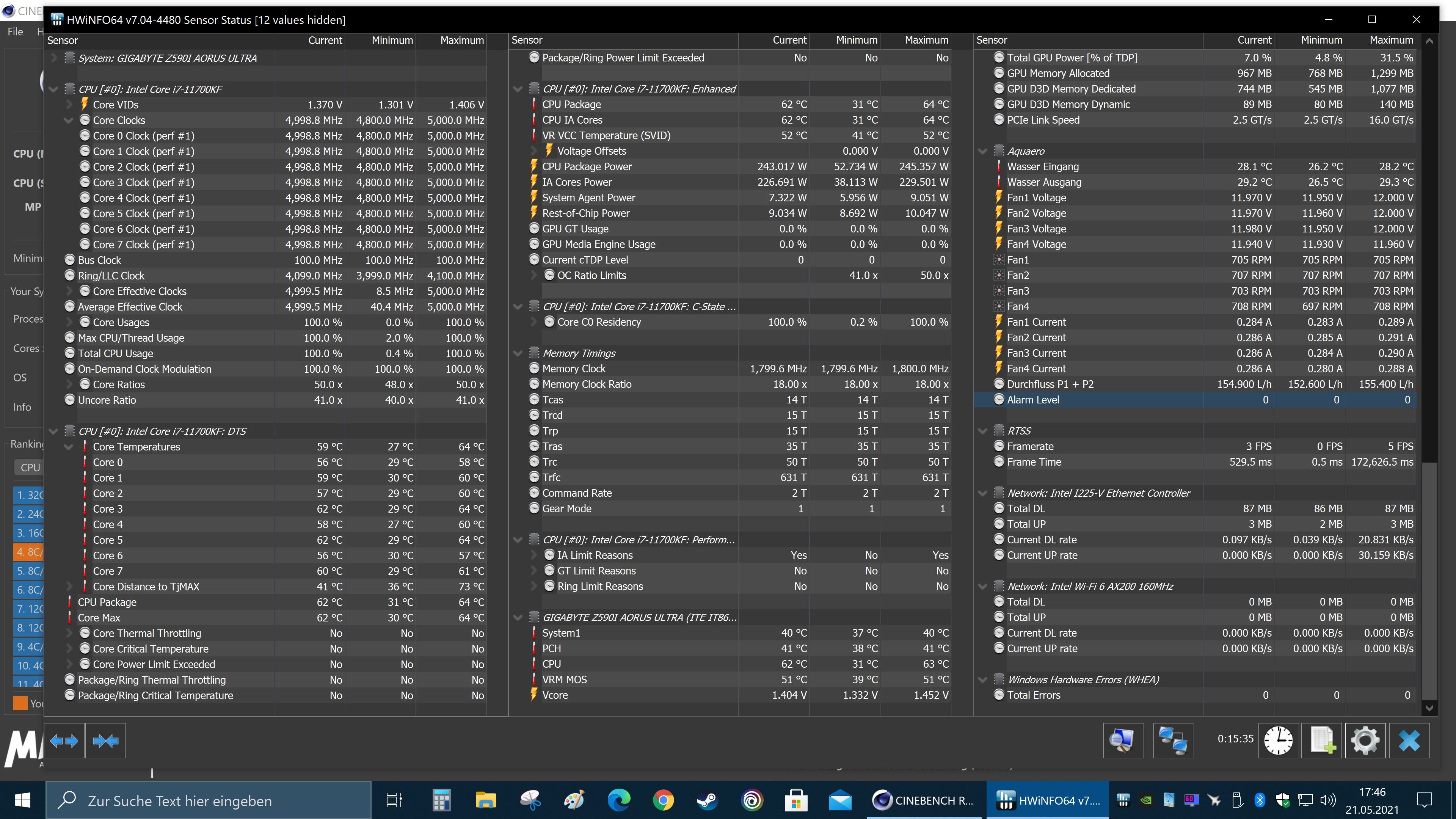Collapse the Core Clocks tree node
This screenshot has height=819, width=1456.
point(69,121)
